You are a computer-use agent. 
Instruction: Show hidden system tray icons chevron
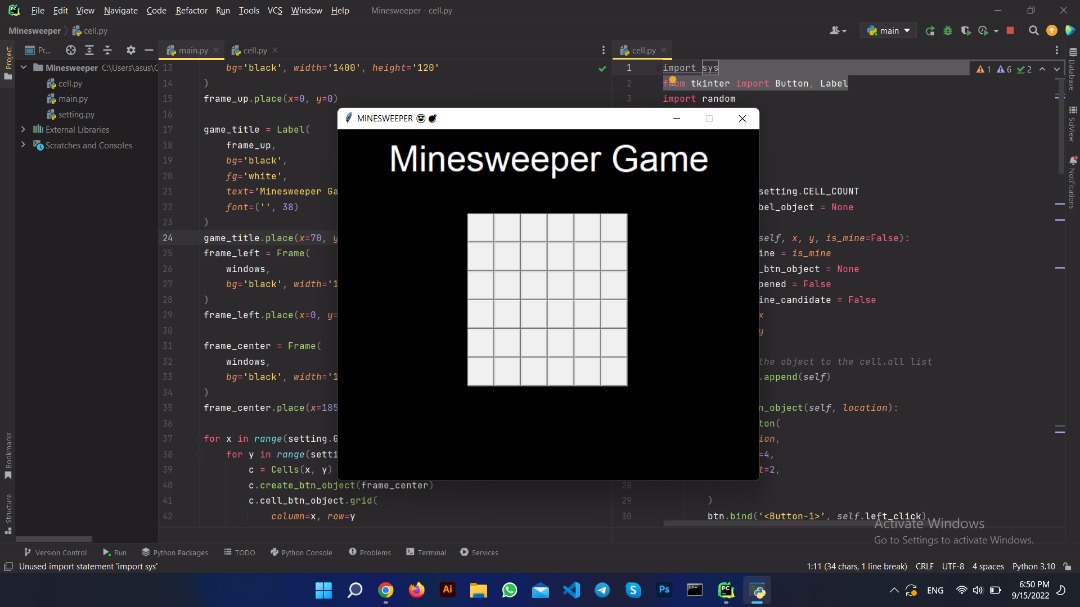click(893, 590)
